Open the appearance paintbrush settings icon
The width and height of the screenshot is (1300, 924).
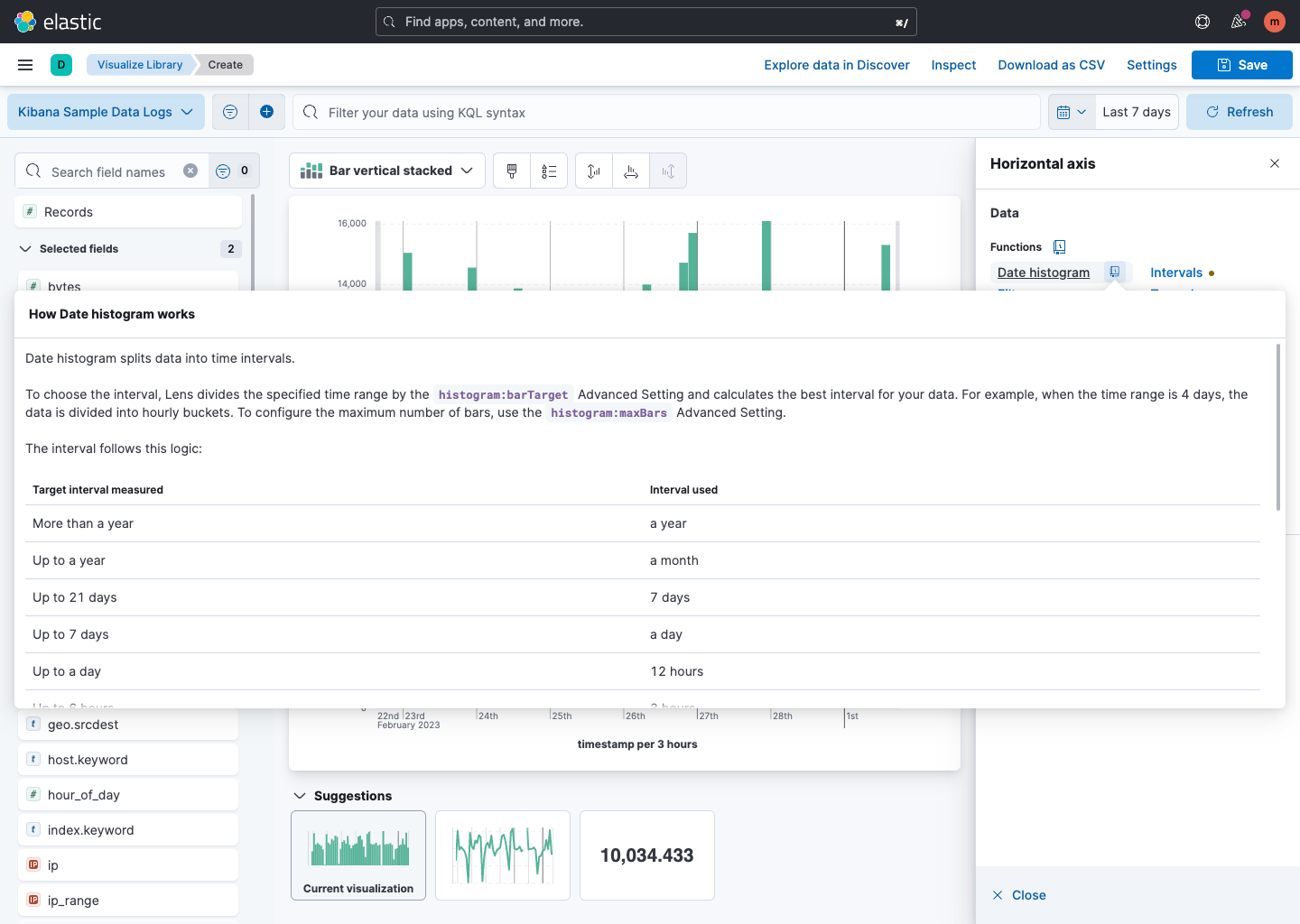512,170
